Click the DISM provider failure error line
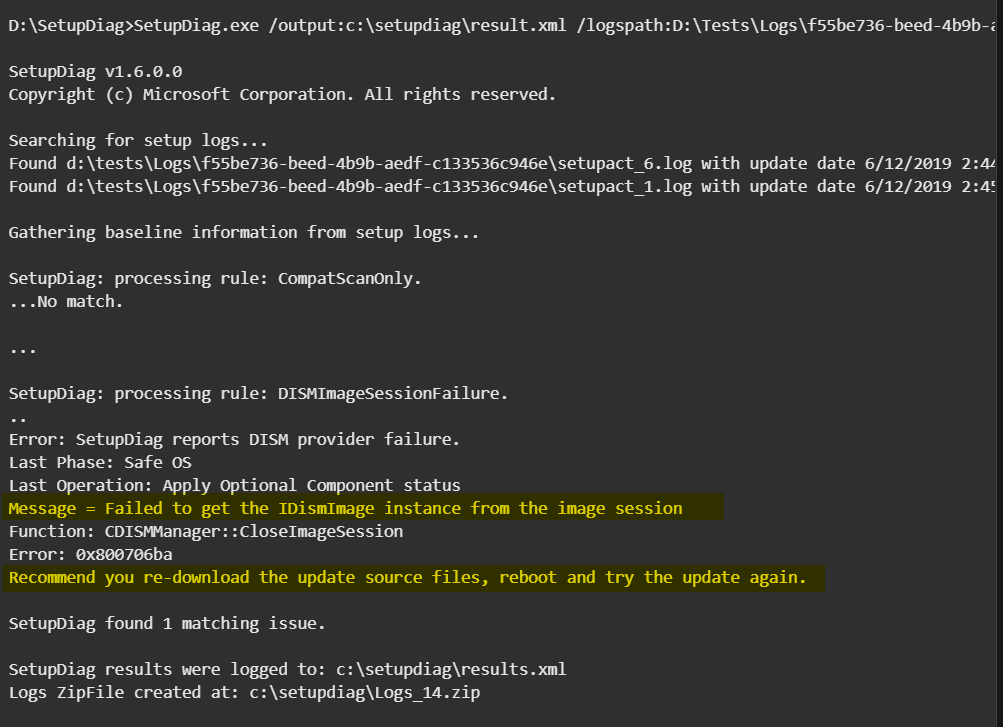Screen dimensions: 1003x727 click(x=234, y=440)
